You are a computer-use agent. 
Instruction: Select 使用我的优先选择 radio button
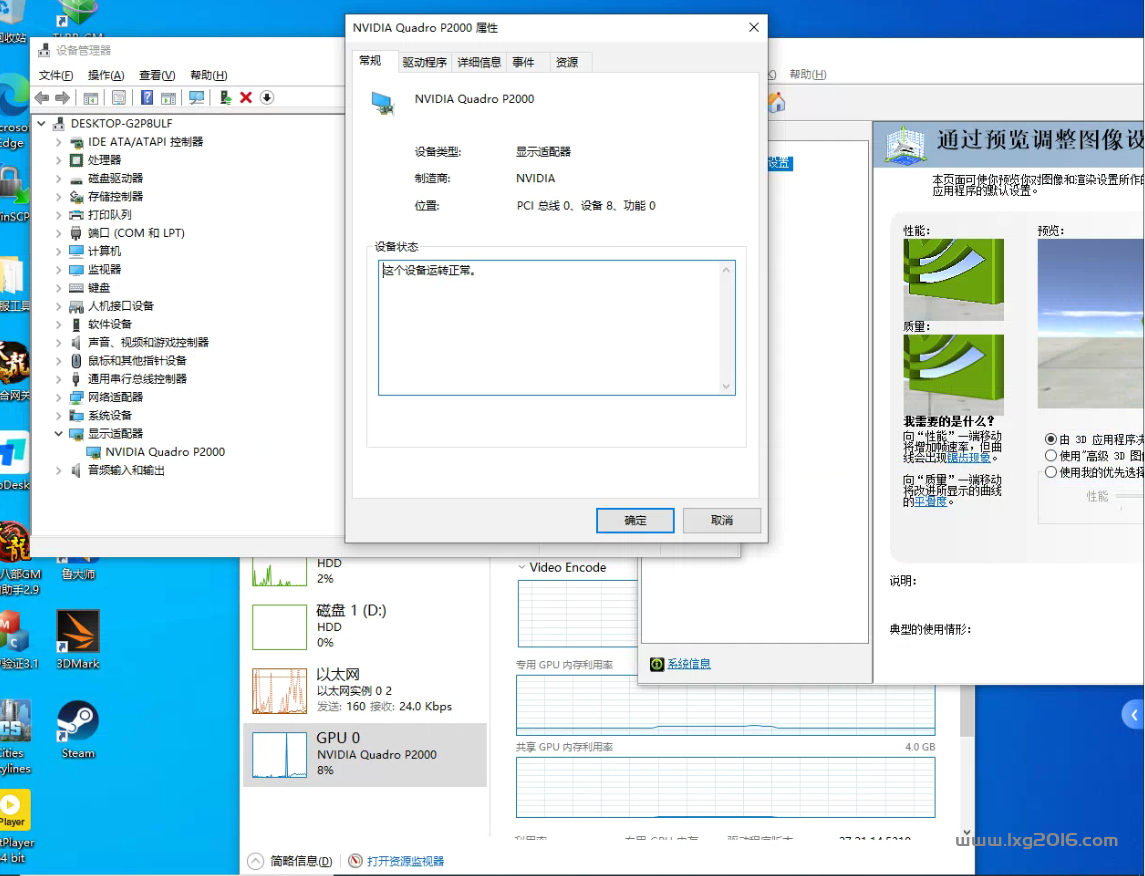(1051, 472)
